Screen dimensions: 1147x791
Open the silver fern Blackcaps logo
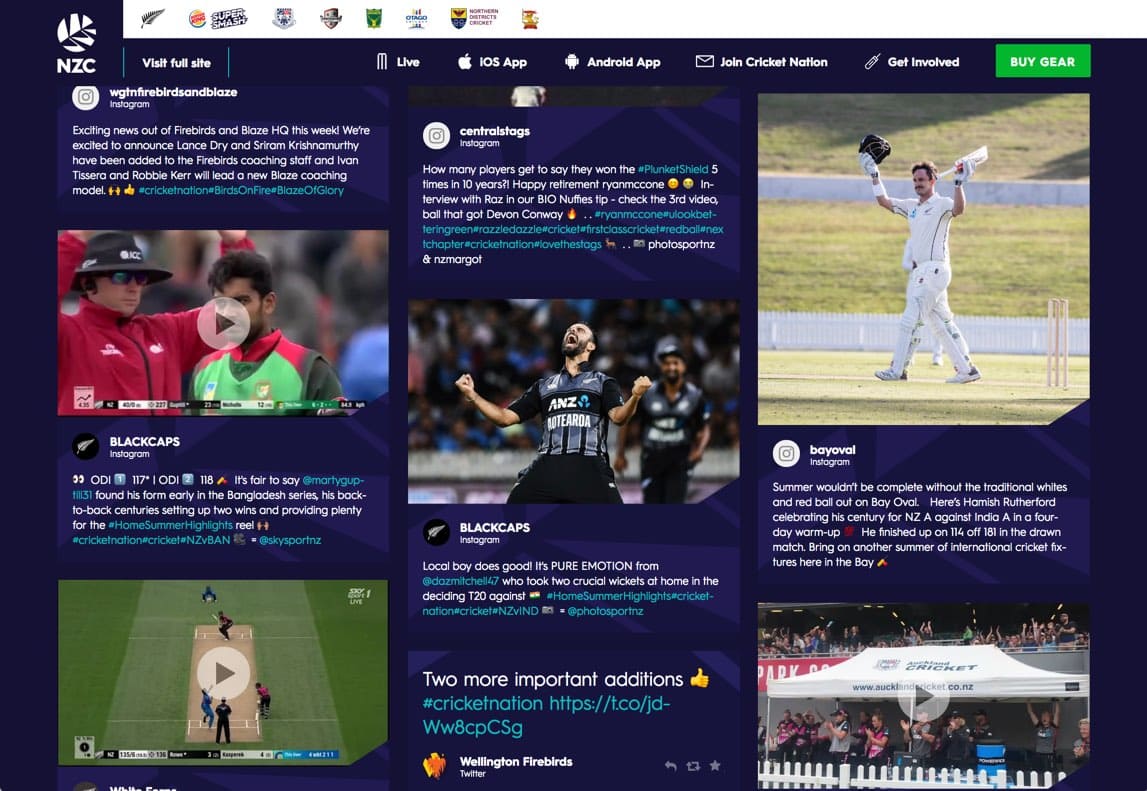[152, 18]
